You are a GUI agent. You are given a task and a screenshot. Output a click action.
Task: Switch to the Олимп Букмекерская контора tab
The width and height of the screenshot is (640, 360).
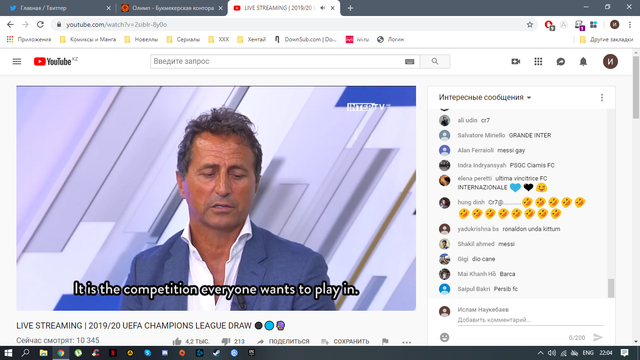171,8
